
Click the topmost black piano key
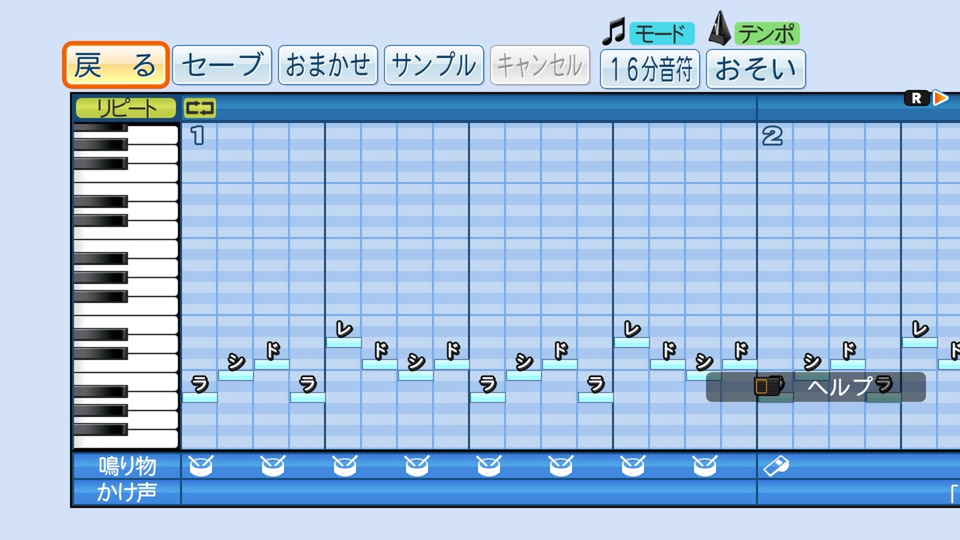tap(101, 128)
